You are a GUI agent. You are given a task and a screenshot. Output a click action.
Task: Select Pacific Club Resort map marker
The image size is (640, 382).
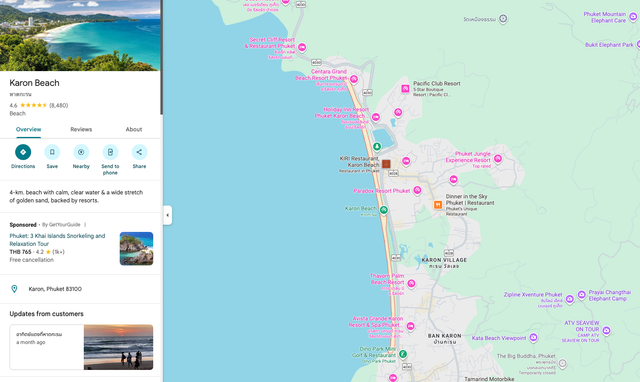(x=405, y=89)
